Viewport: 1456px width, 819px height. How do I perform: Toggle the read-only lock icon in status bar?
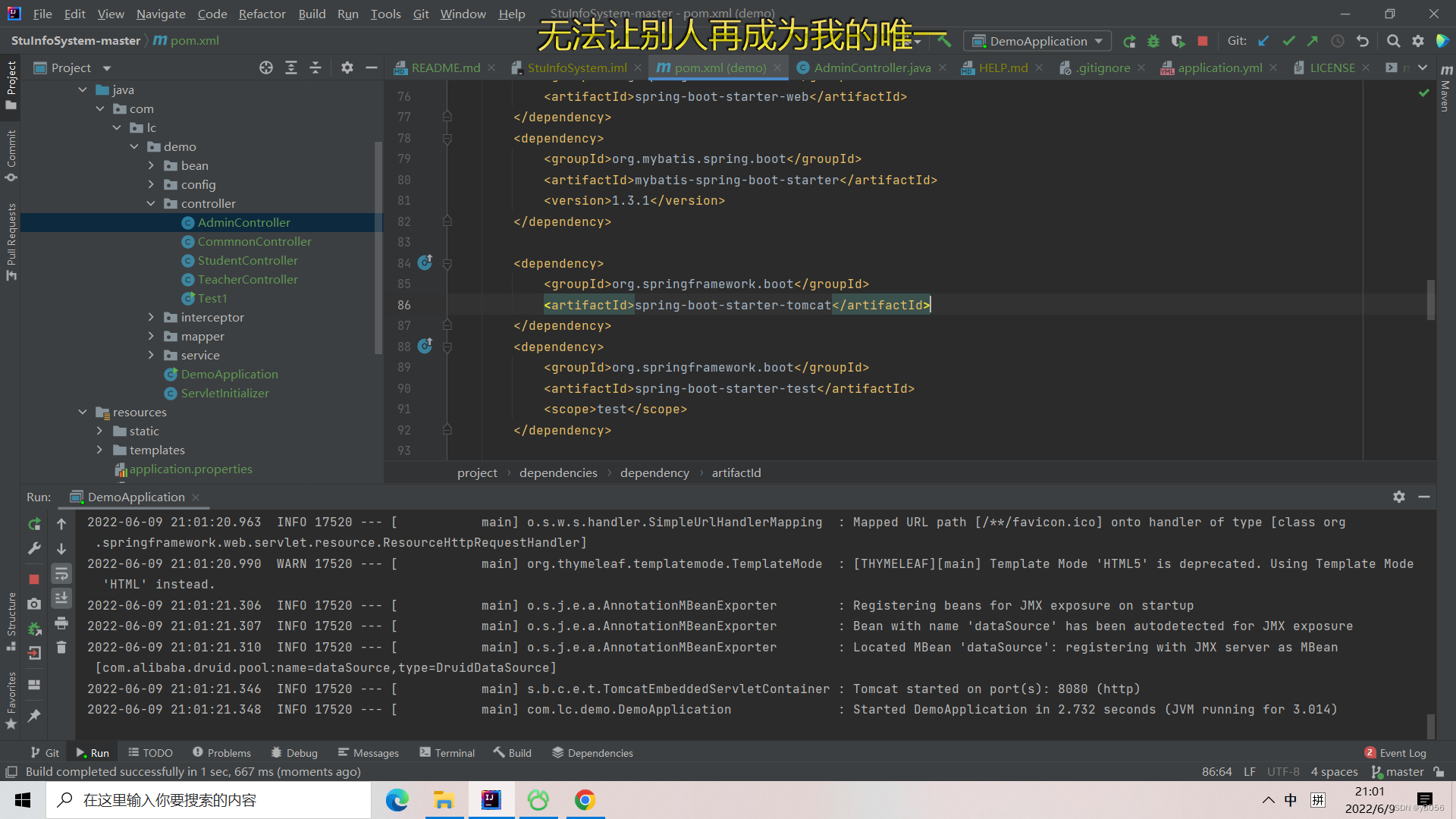pyautogui.click(x=1439, y=772)
